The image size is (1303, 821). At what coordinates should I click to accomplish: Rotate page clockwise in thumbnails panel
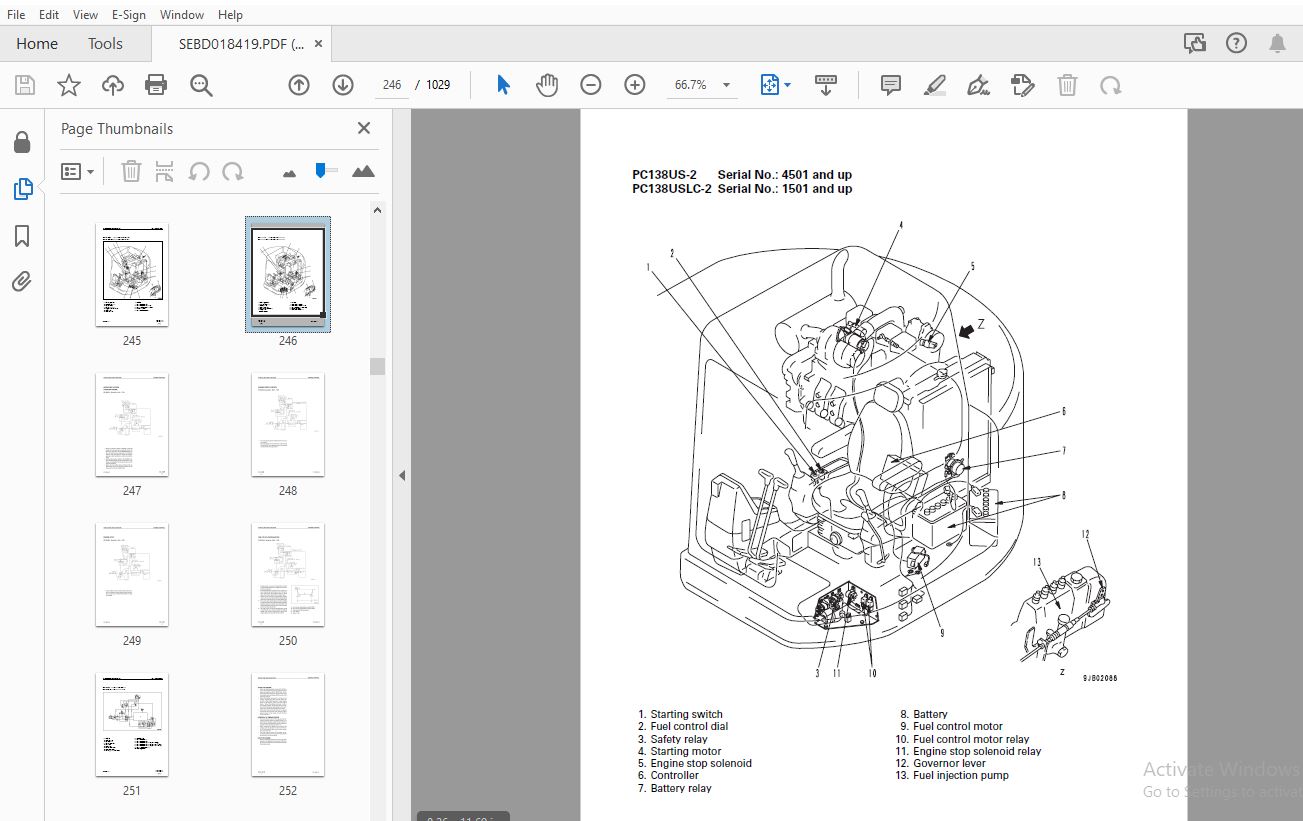[x=233, y=172]
